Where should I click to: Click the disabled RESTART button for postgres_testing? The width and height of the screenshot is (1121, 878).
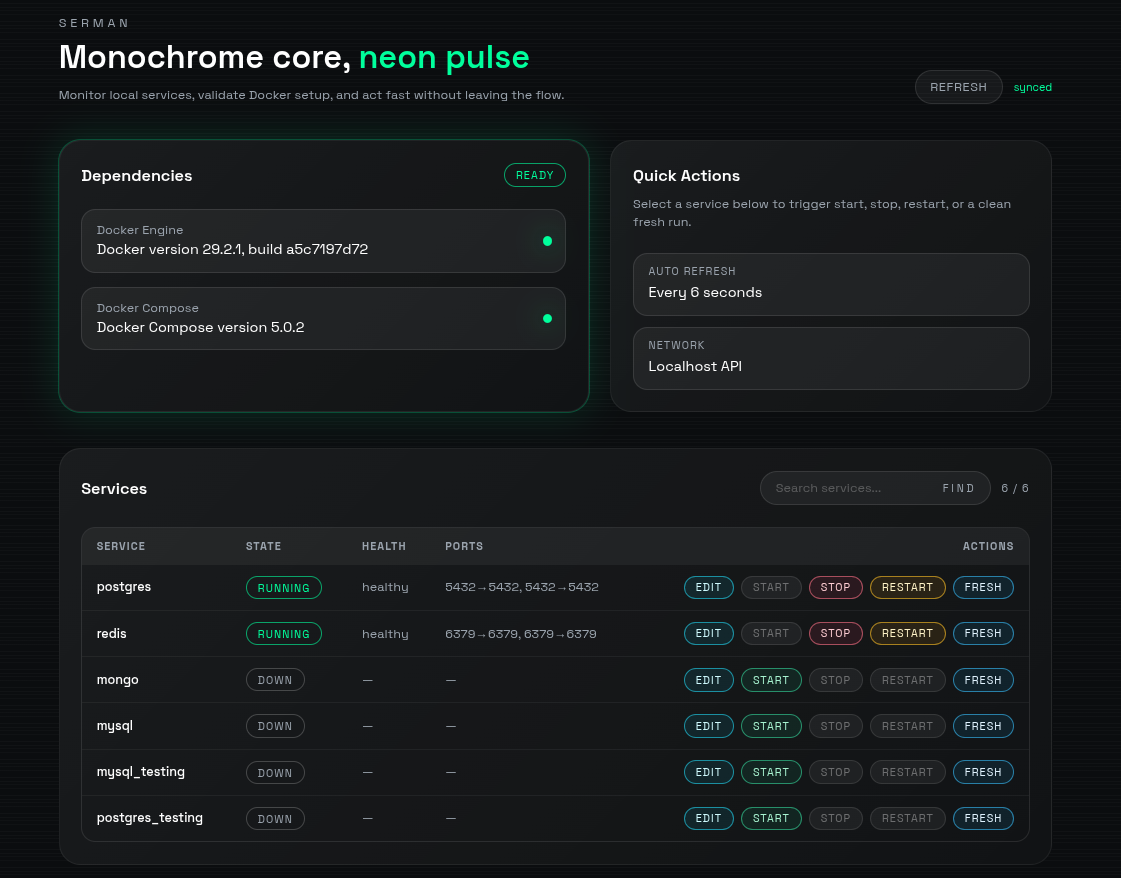(x=907, y=818)
